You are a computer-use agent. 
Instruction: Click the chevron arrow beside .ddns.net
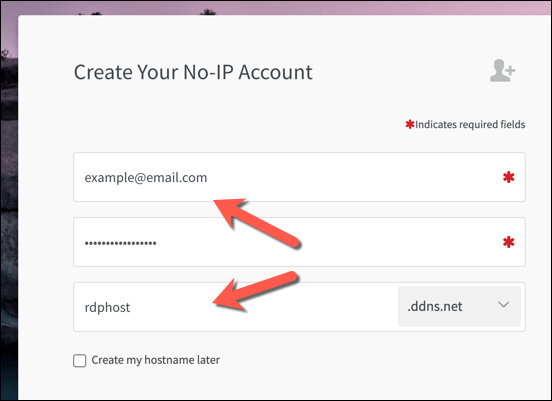pyautogui.click(x=504, y=305)
